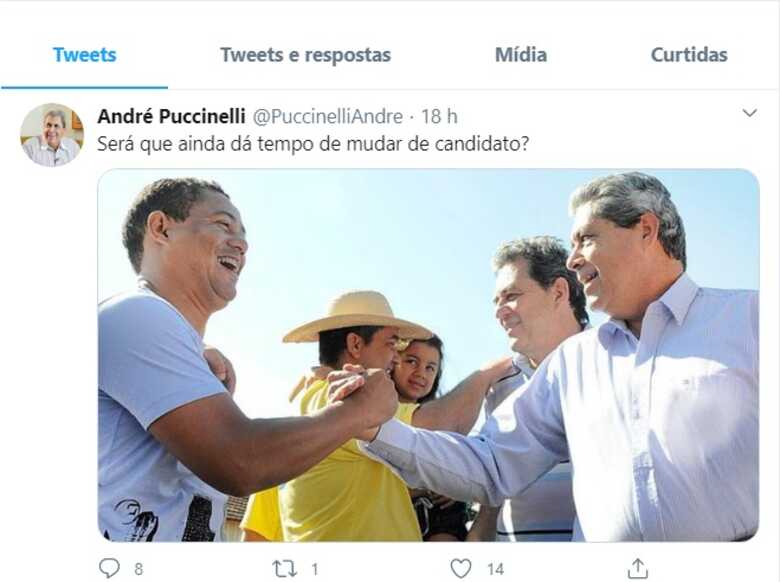Expand the tweet options chevron
The width and height of the screenshot is (780, 582).
click(x=750, y=113)
